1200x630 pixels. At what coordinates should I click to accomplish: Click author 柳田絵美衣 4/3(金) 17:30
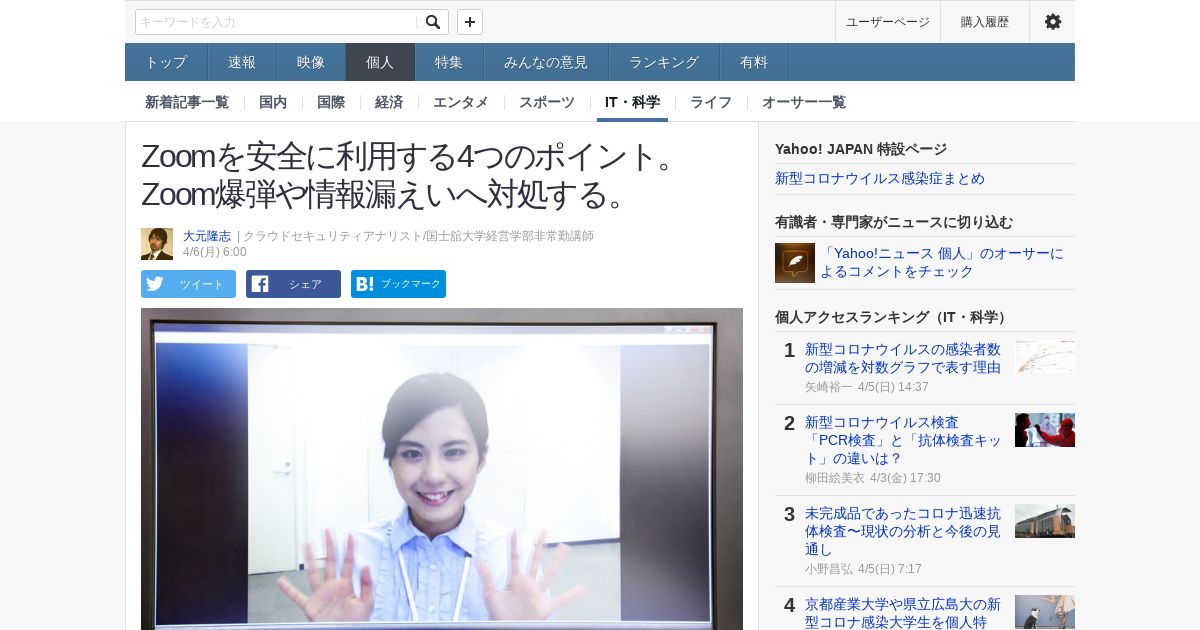873,478
